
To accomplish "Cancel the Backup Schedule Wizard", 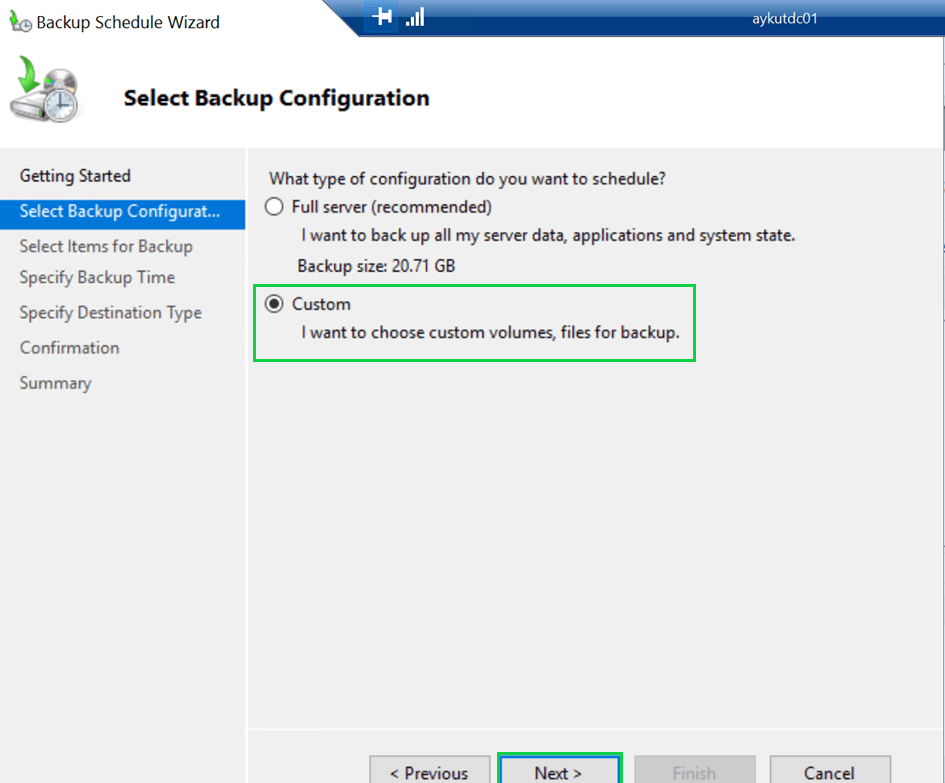I will (x=829, y=772).
